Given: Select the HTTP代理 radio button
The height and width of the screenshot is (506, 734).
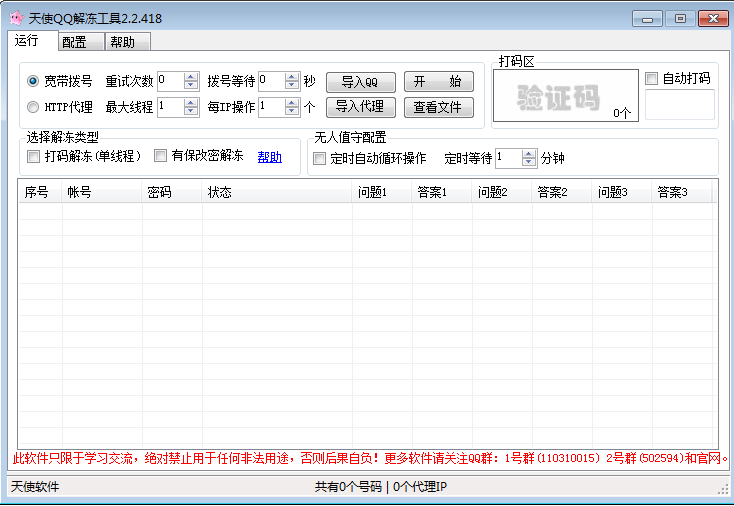Looking at the screenshot, I should click(x=33, y=107).
